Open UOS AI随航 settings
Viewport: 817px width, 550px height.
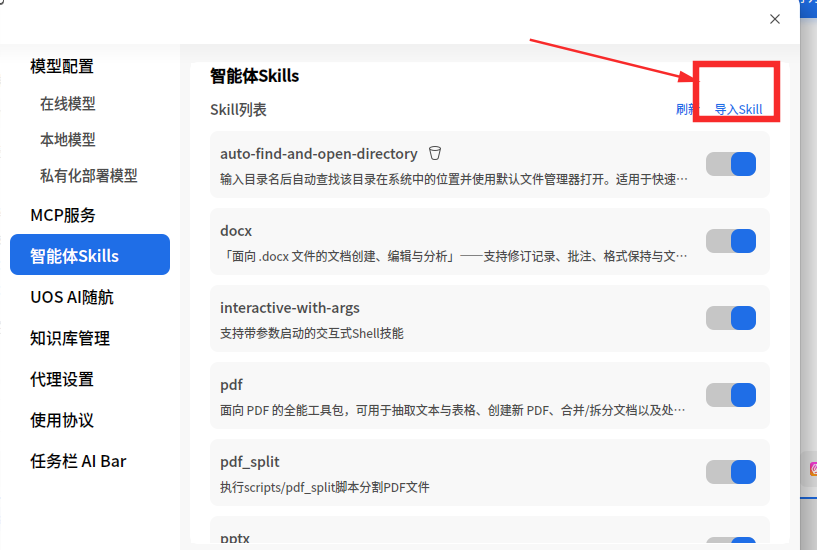(72, 297)
